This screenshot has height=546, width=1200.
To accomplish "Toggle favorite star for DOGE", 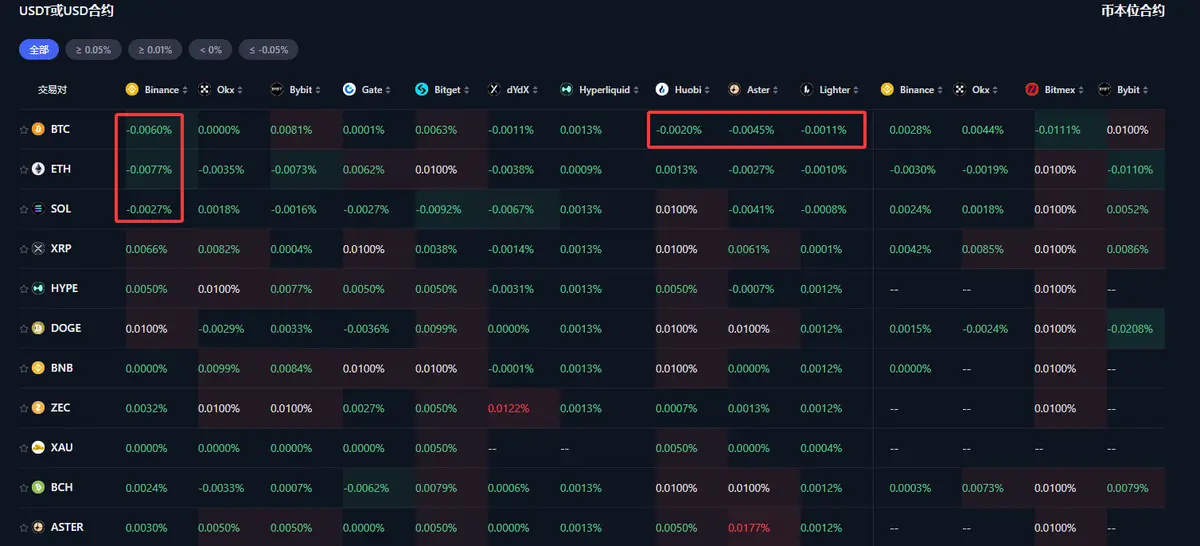I will pyautogui.click(x=24, y=328).
